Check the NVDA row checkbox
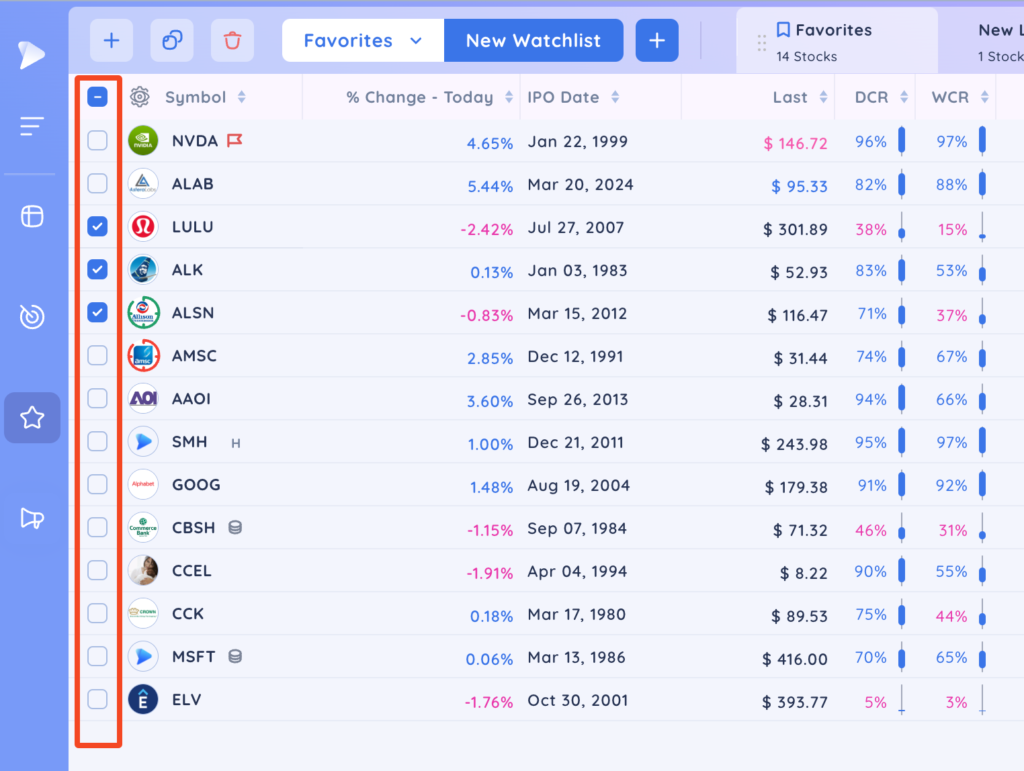The width and height of the screenshot is (1024, 771). (97, 140)
